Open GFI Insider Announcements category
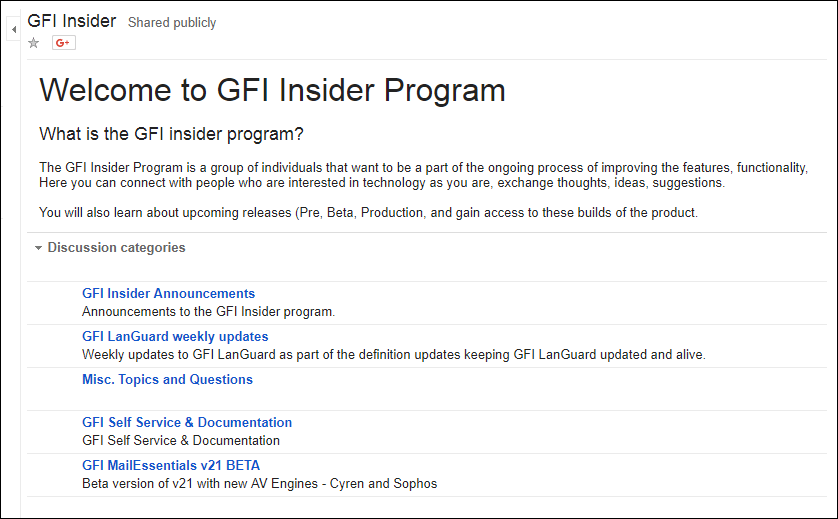 168,293
